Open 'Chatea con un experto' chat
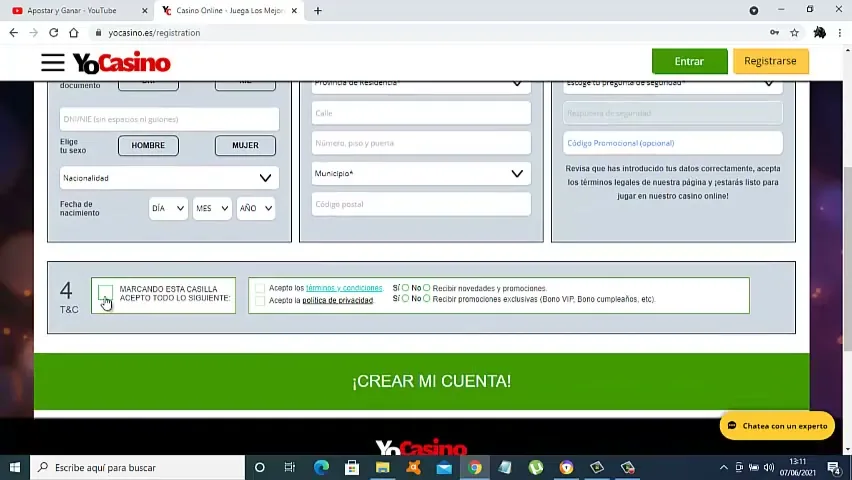Viewport: 852px width, 480px height. 777,426
